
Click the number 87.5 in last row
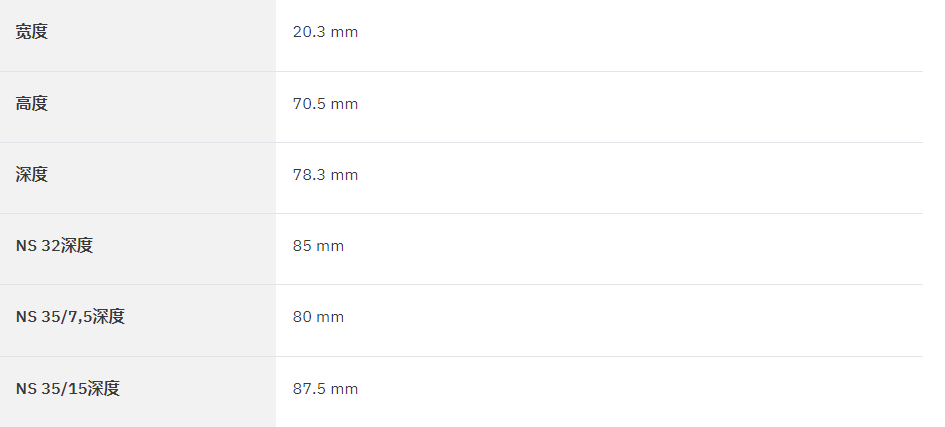tap(309, 389)
